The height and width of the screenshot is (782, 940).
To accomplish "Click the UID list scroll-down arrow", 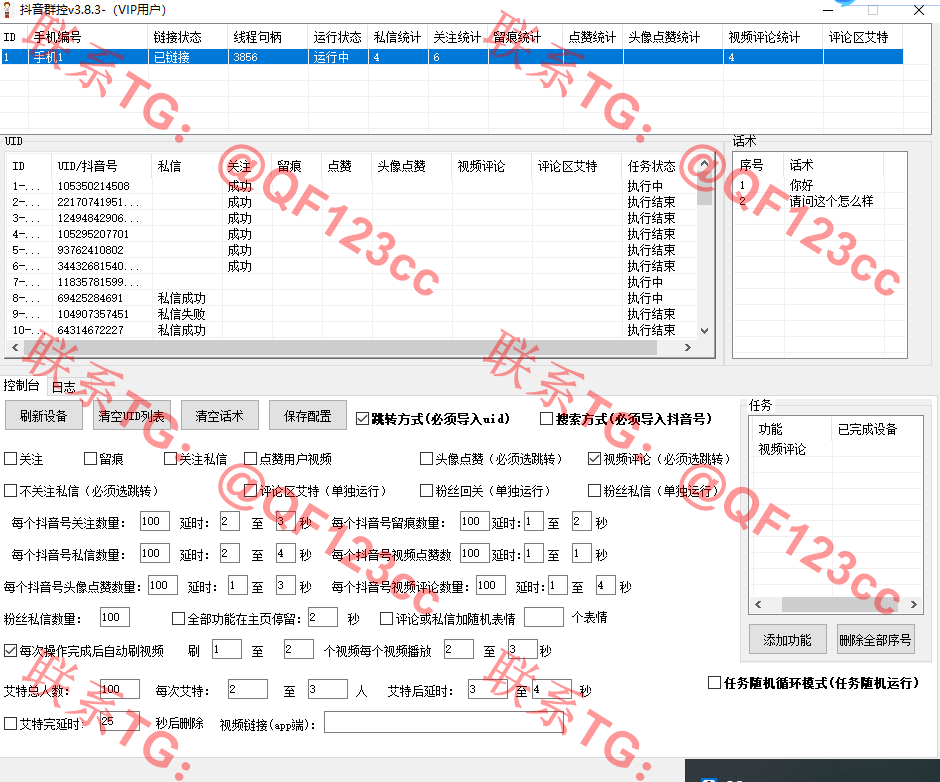I will coord(704,330).
